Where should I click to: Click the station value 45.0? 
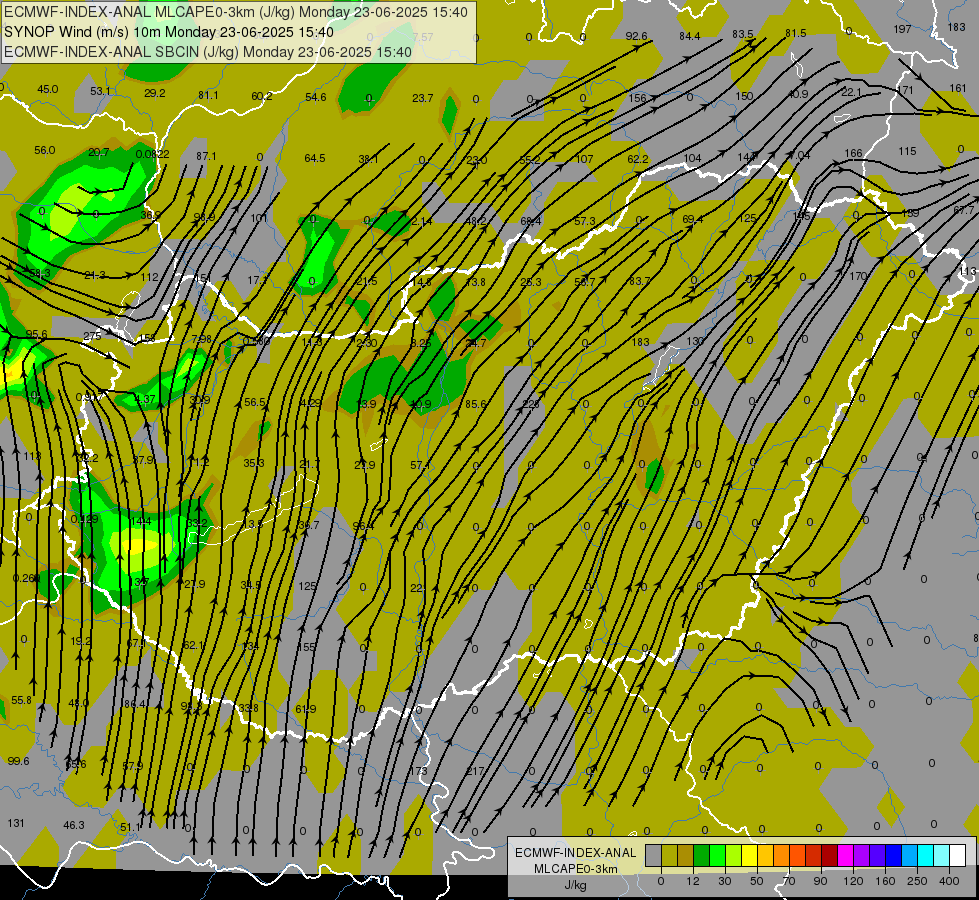point(47,89)
